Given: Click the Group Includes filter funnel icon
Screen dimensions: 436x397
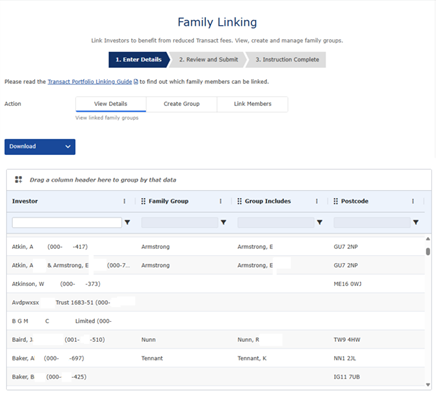Looking at the screenshot, I should 320,222.
